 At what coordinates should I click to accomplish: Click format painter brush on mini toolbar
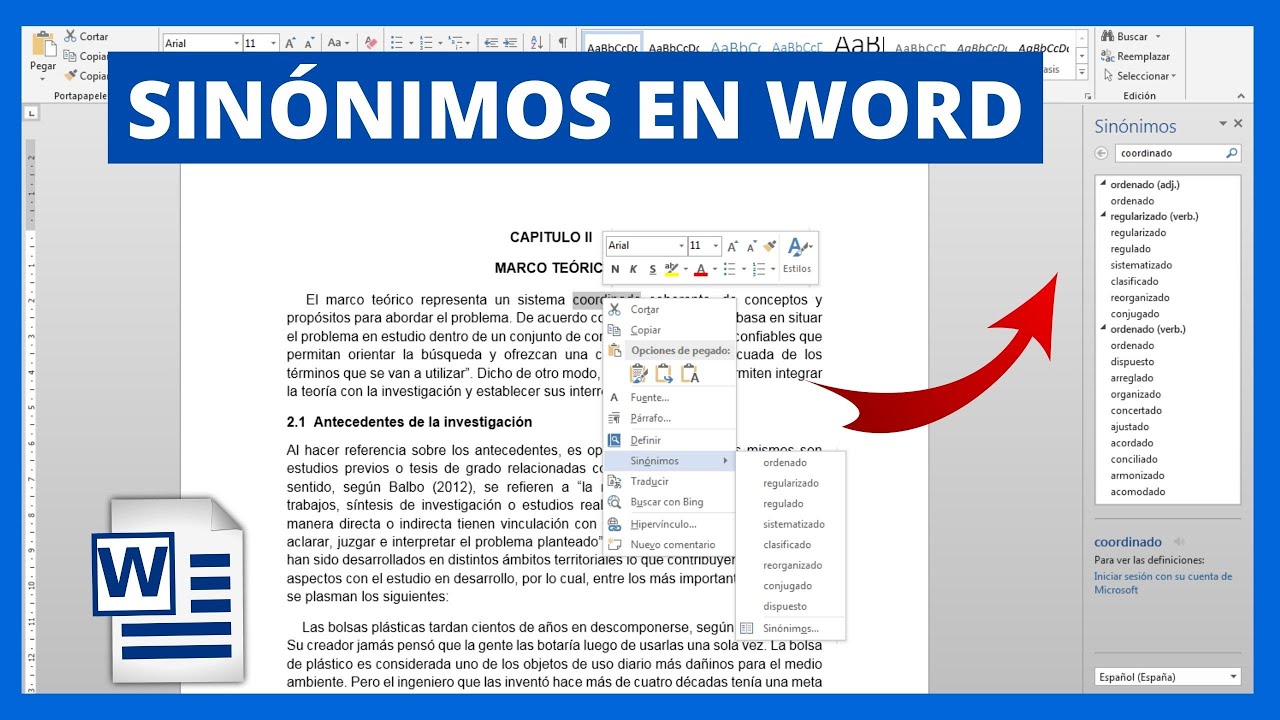[x=769, y=246]
